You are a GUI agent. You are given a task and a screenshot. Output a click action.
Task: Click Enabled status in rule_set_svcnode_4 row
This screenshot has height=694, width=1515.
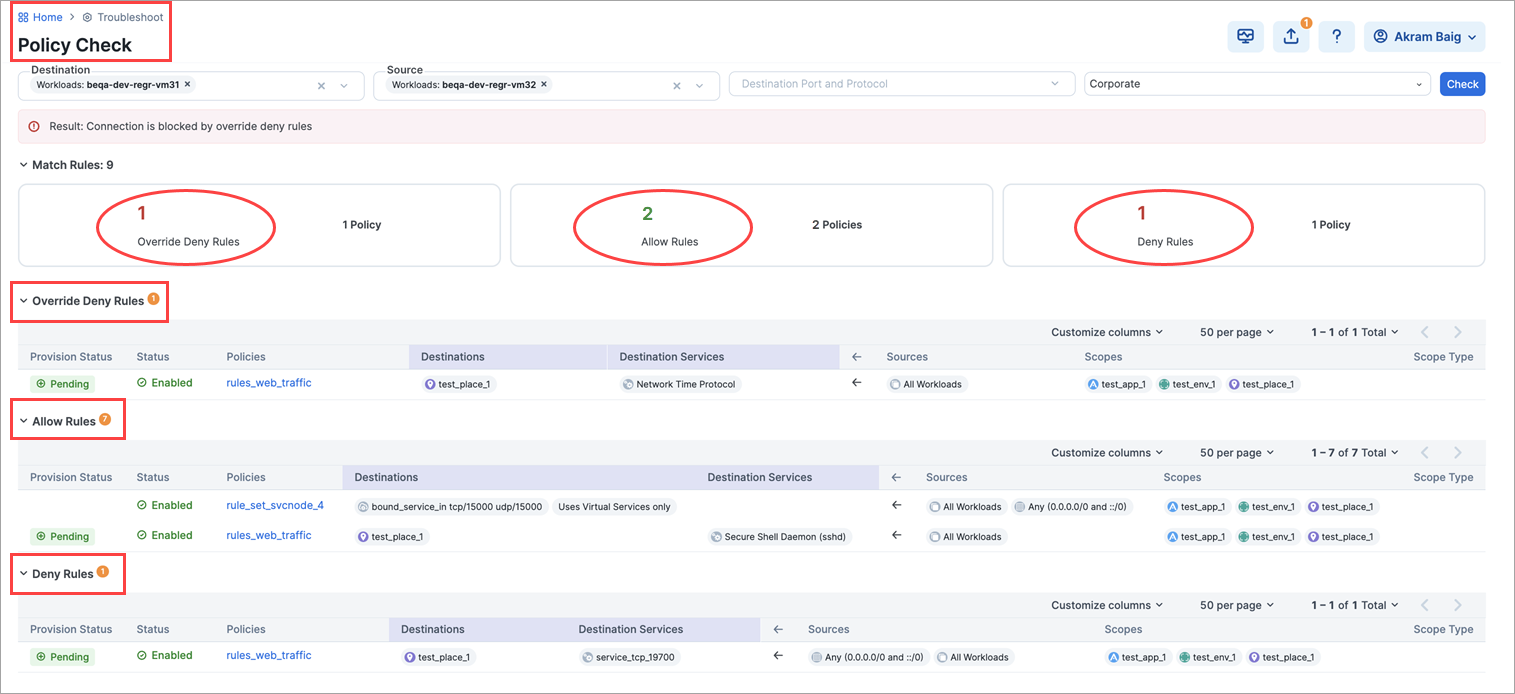pos(165,505)
